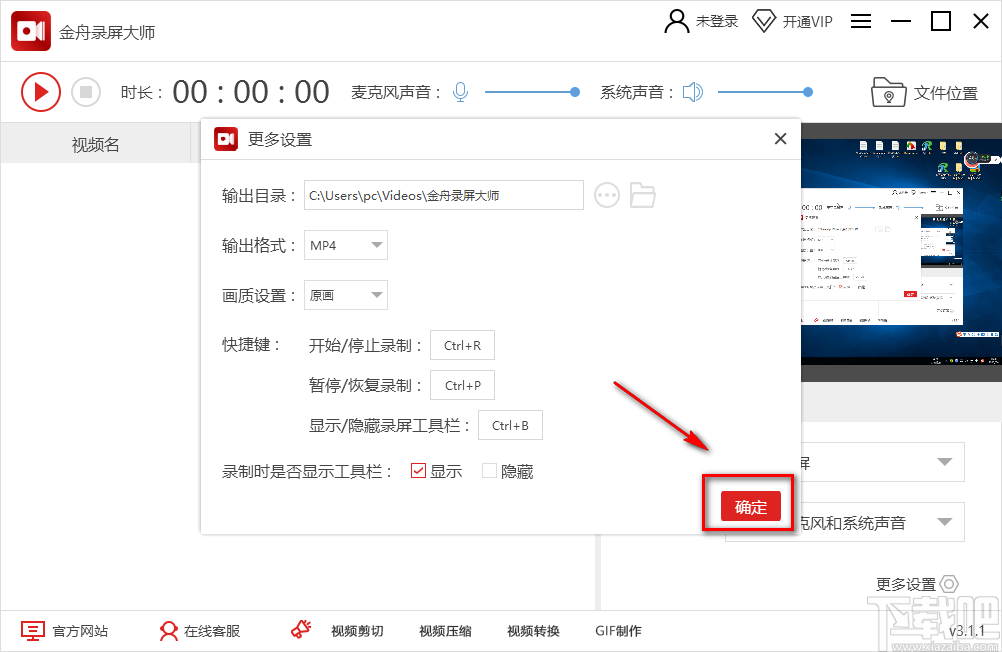Image resolution: width=1002 pixels, height=652 pixels.
Task: Maximize the application window
Action: pyautogui.click(x=941, y=21)
